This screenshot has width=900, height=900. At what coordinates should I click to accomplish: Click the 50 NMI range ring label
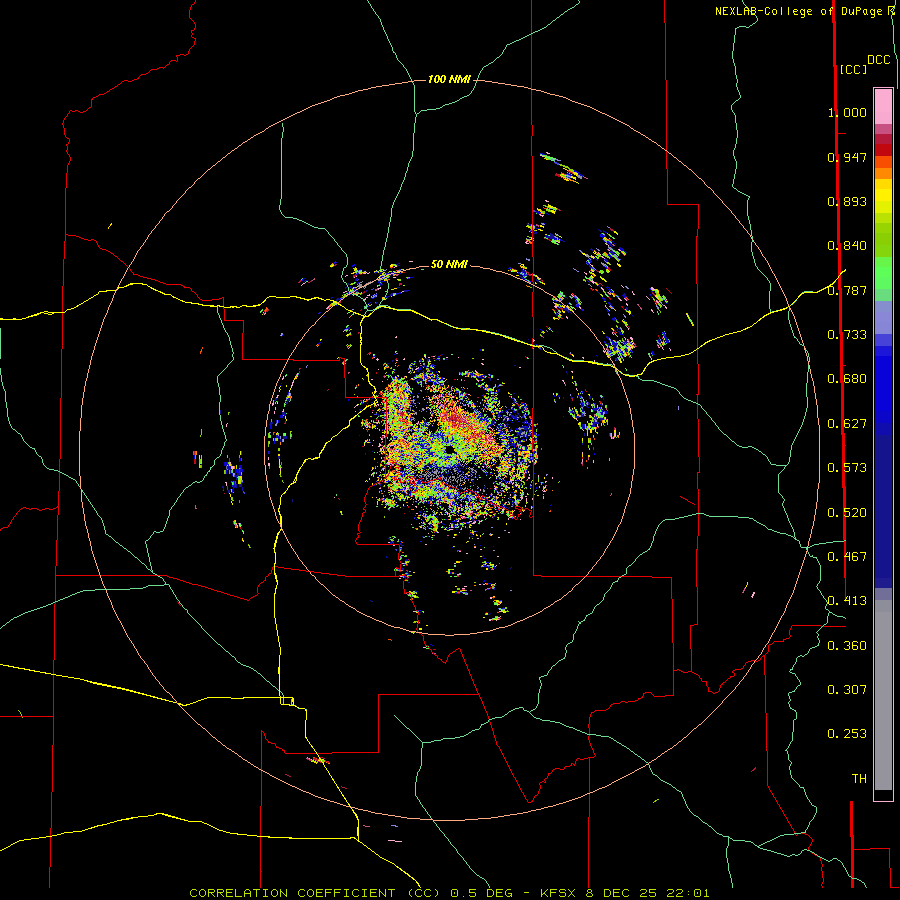tap(449, 264)
